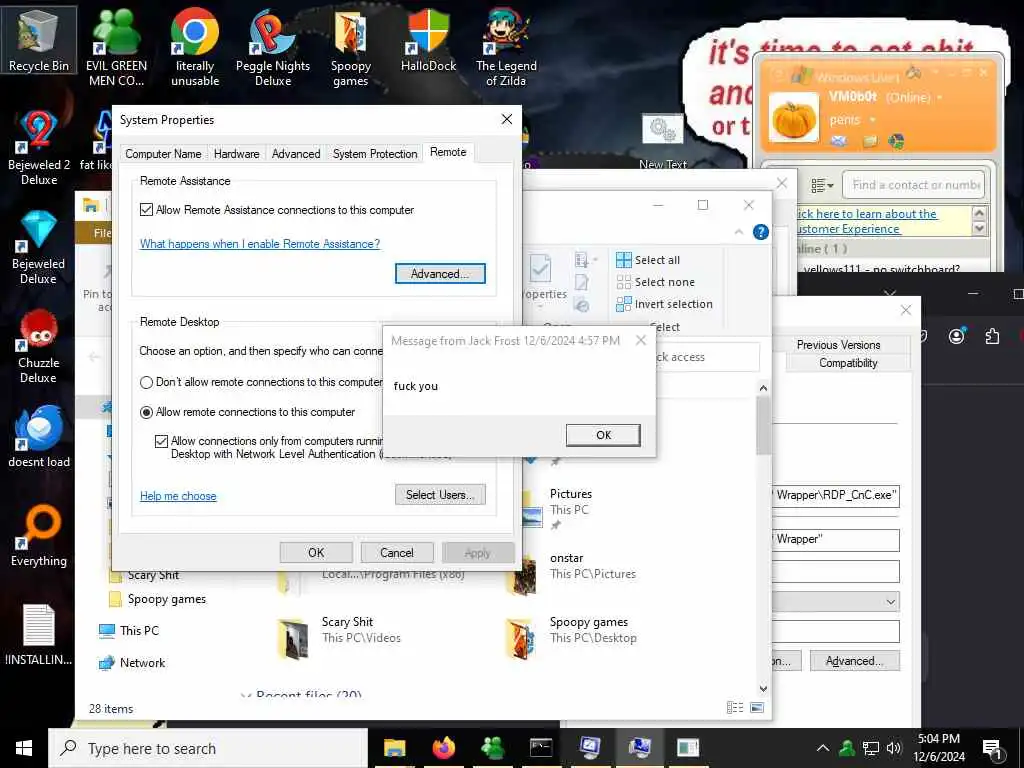
Task: Open Thunderbird 'doesnt load' shortcut
Action: [39, 436]
